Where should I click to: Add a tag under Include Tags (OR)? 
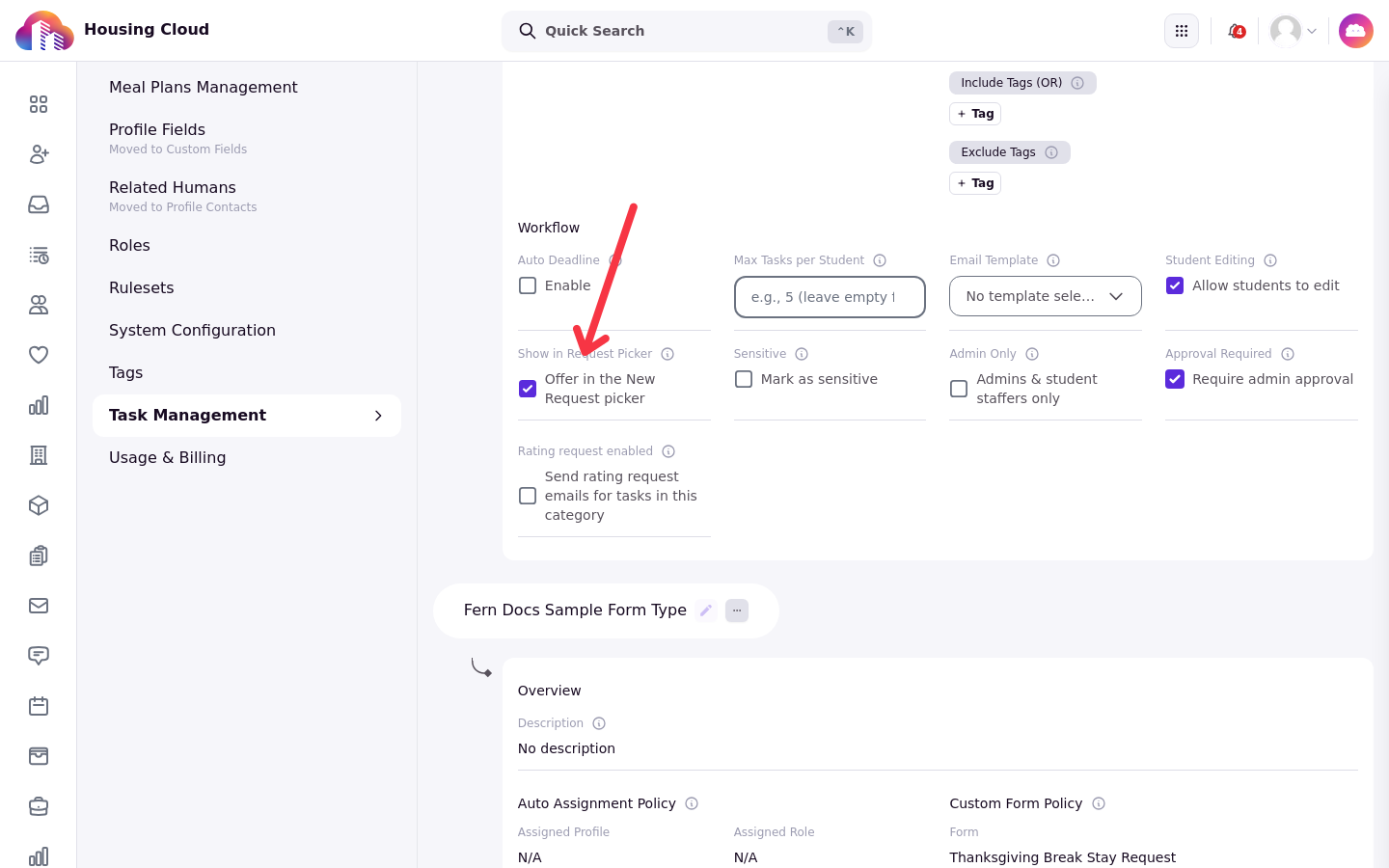coord(975,114)
